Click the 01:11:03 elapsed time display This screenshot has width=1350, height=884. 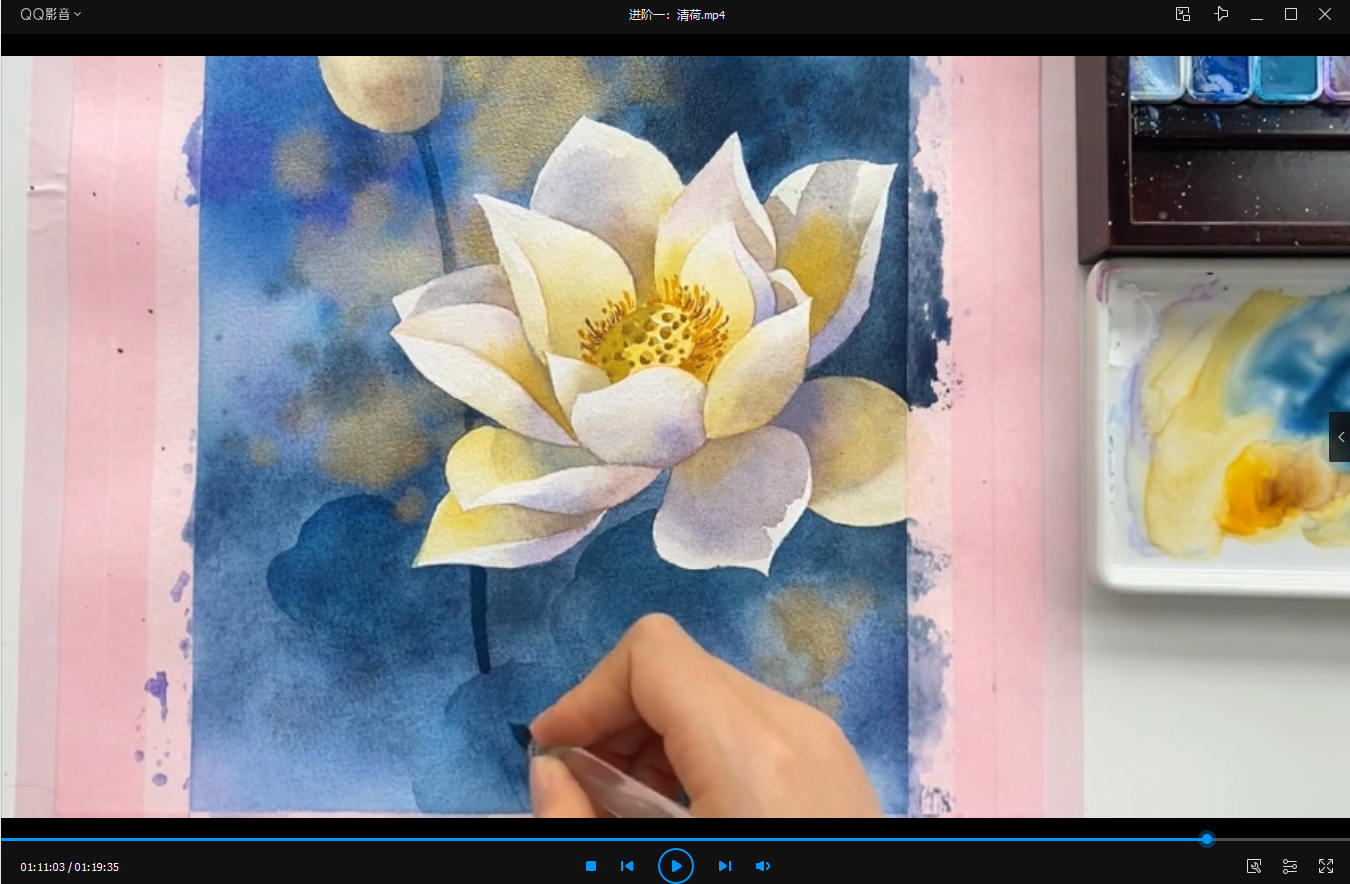click(x=43, y=867)
